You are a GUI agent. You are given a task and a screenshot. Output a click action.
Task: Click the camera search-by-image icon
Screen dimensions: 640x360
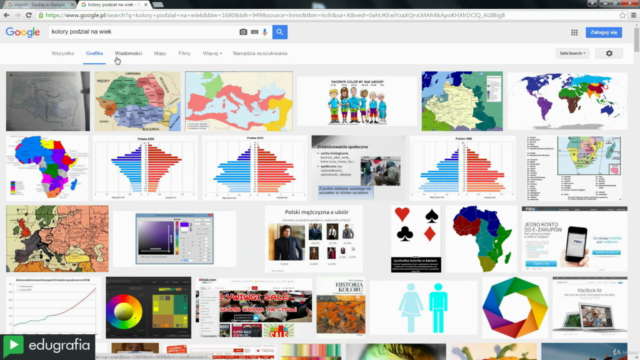[x=243, y=32]
